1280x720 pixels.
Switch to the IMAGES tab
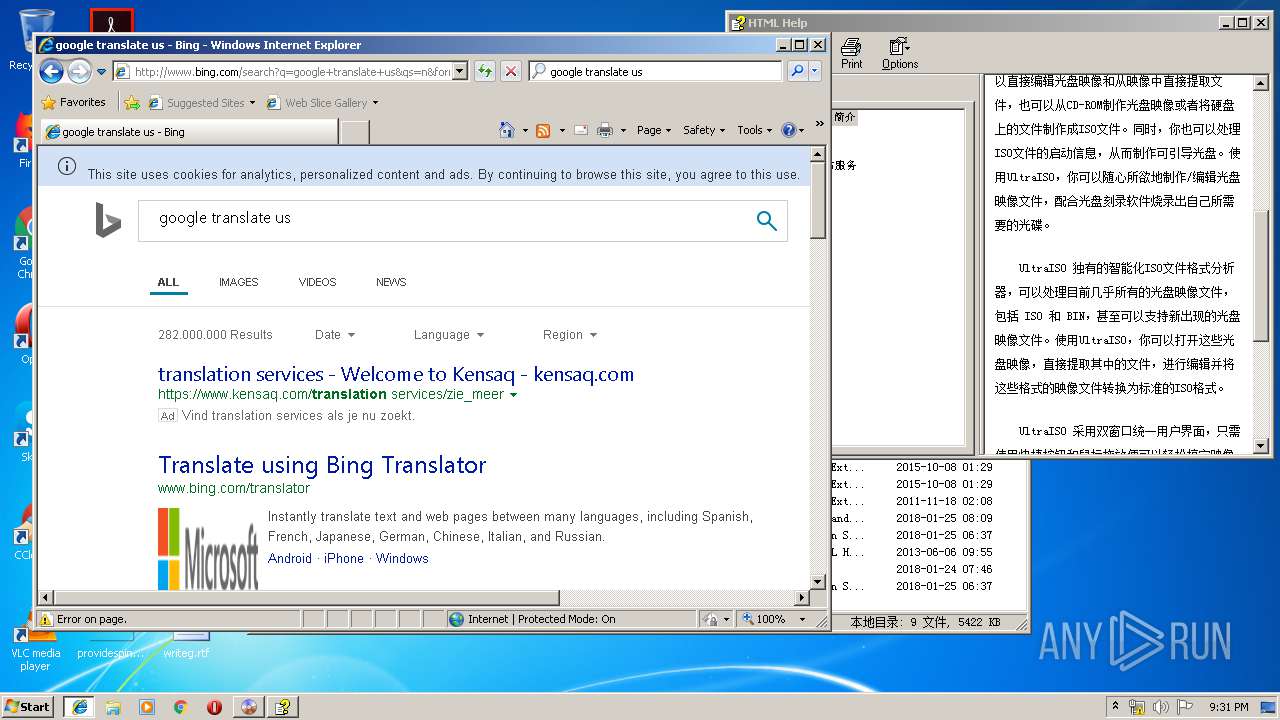click(238, 282)
